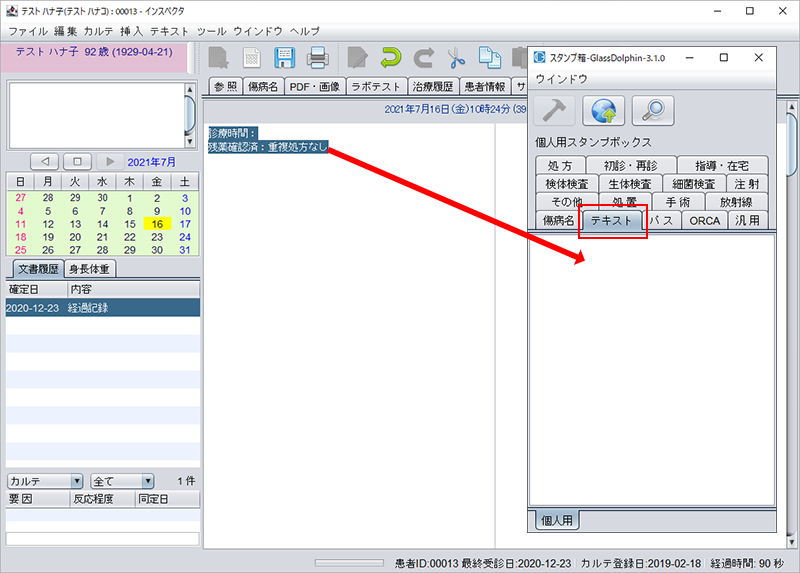Click the hammer icon in stamp box
The width and height of the screenshot is (800, 573).
click(555, 111)
